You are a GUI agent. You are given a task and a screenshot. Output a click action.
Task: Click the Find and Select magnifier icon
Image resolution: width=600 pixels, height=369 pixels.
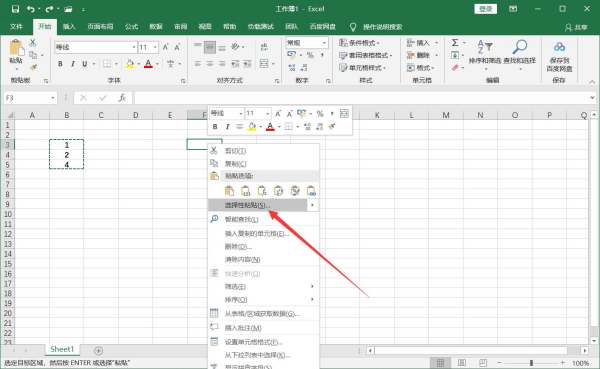520,47
